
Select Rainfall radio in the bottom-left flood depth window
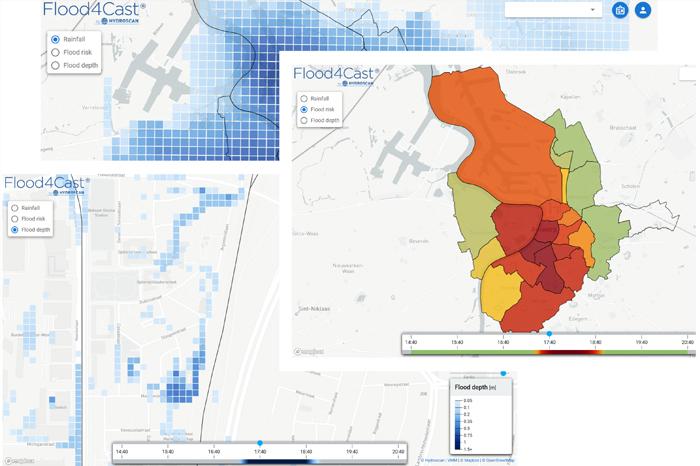(15, 208)
